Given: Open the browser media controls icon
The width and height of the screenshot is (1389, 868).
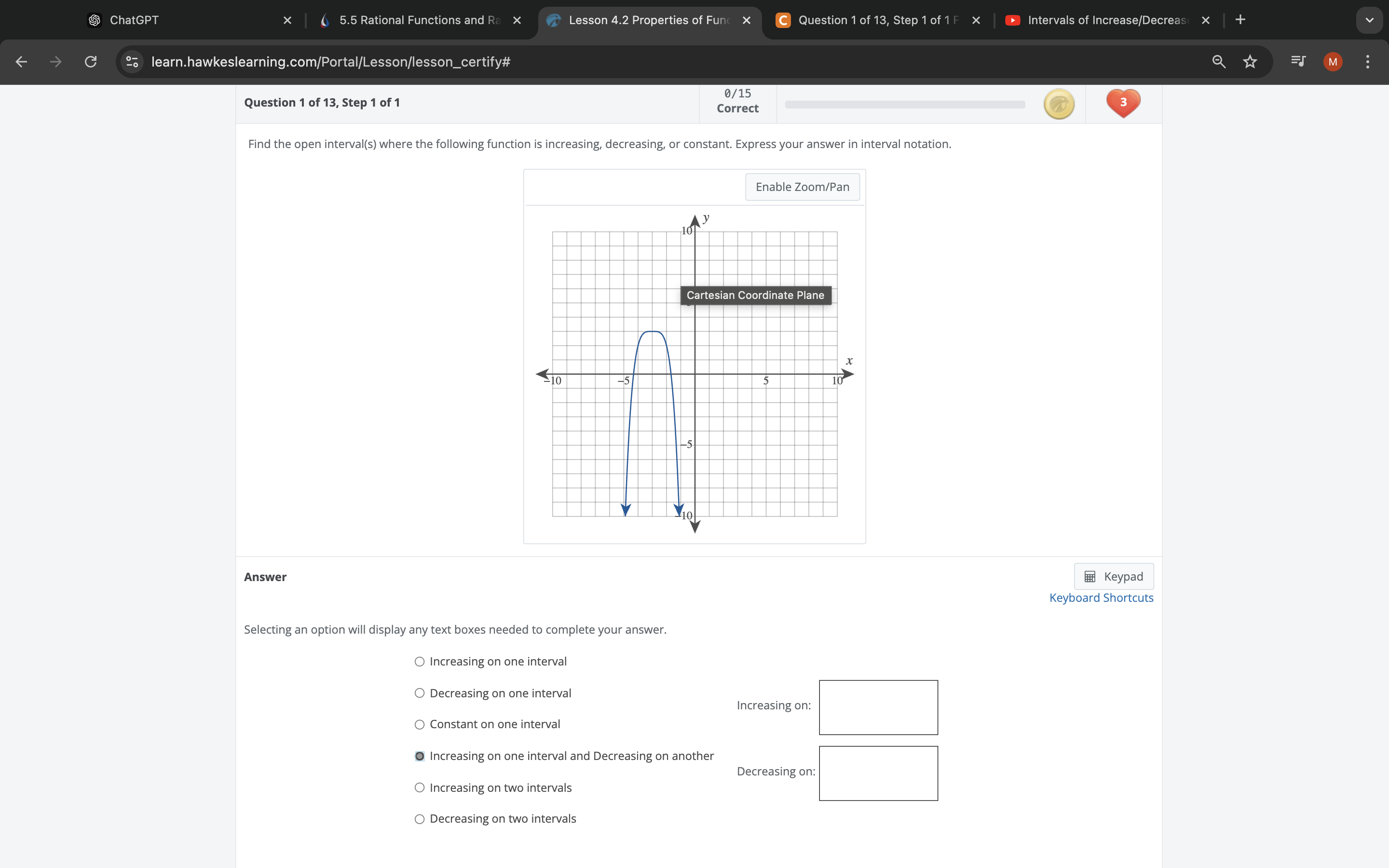Looking at the screenshot, I should 1299,61.
